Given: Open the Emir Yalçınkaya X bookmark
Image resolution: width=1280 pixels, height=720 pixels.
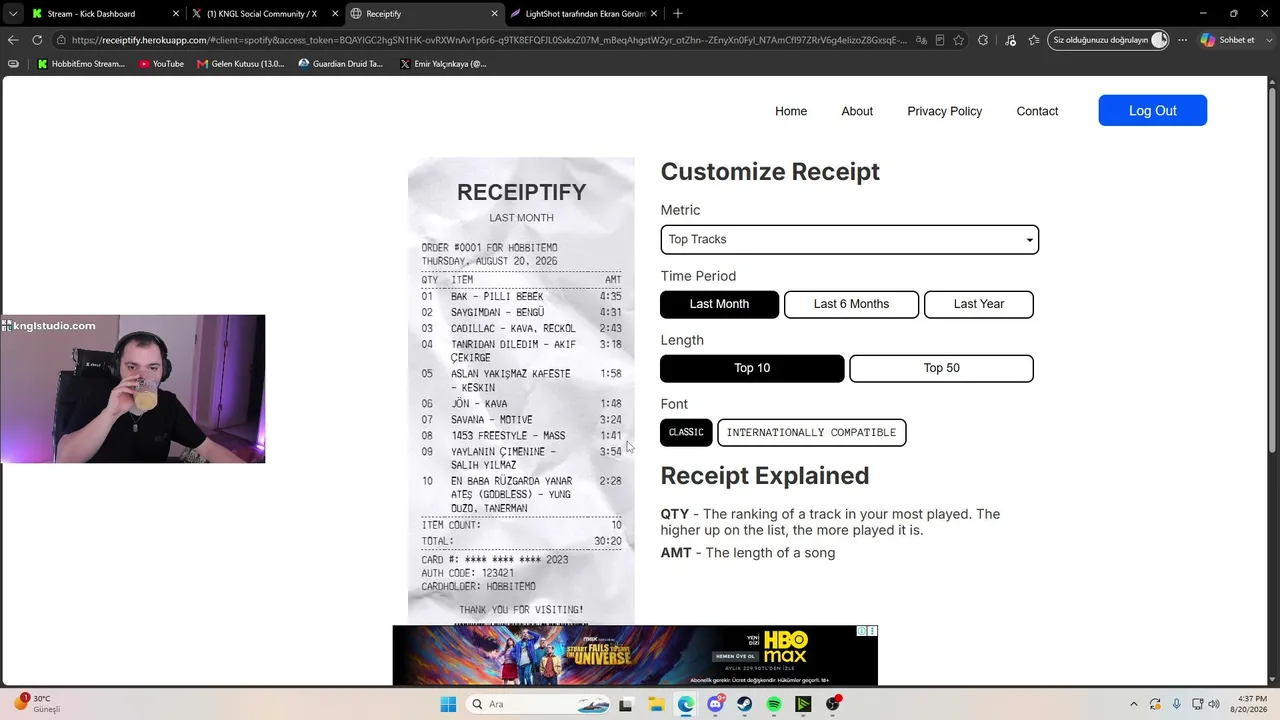Looking at the screenshot, I should click(x=443, y=64).
